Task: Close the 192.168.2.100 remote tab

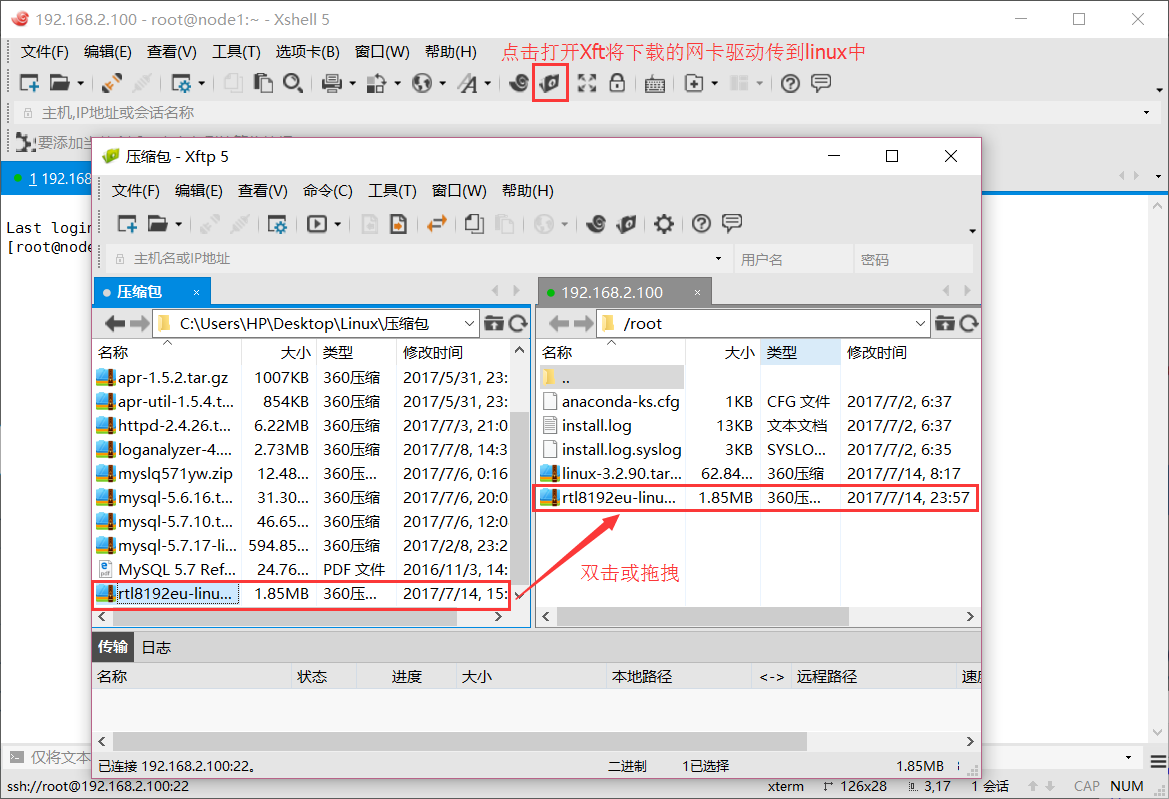Action: [x=697, y=292]
